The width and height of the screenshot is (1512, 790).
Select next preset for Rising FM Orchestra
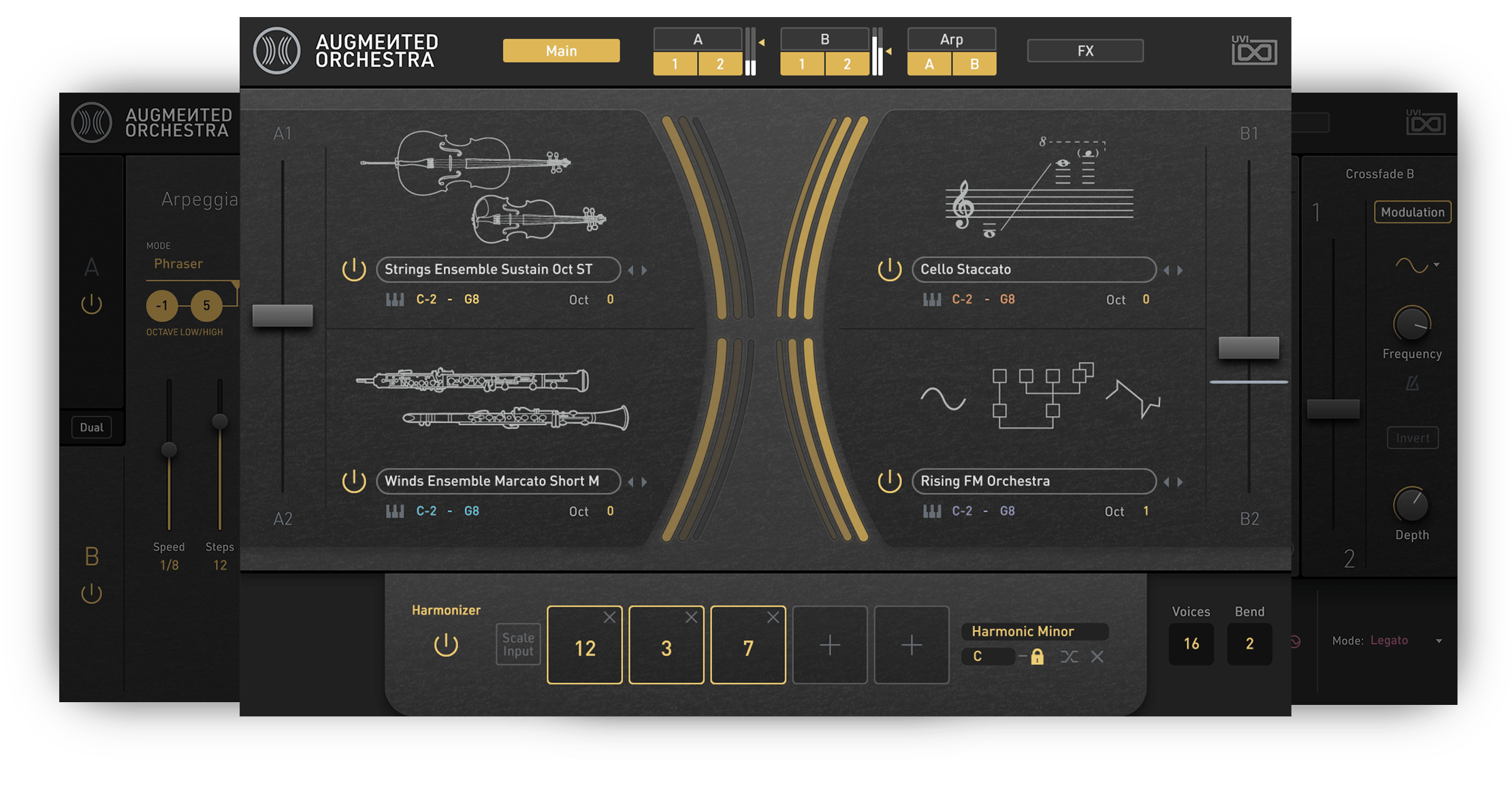1180,482
